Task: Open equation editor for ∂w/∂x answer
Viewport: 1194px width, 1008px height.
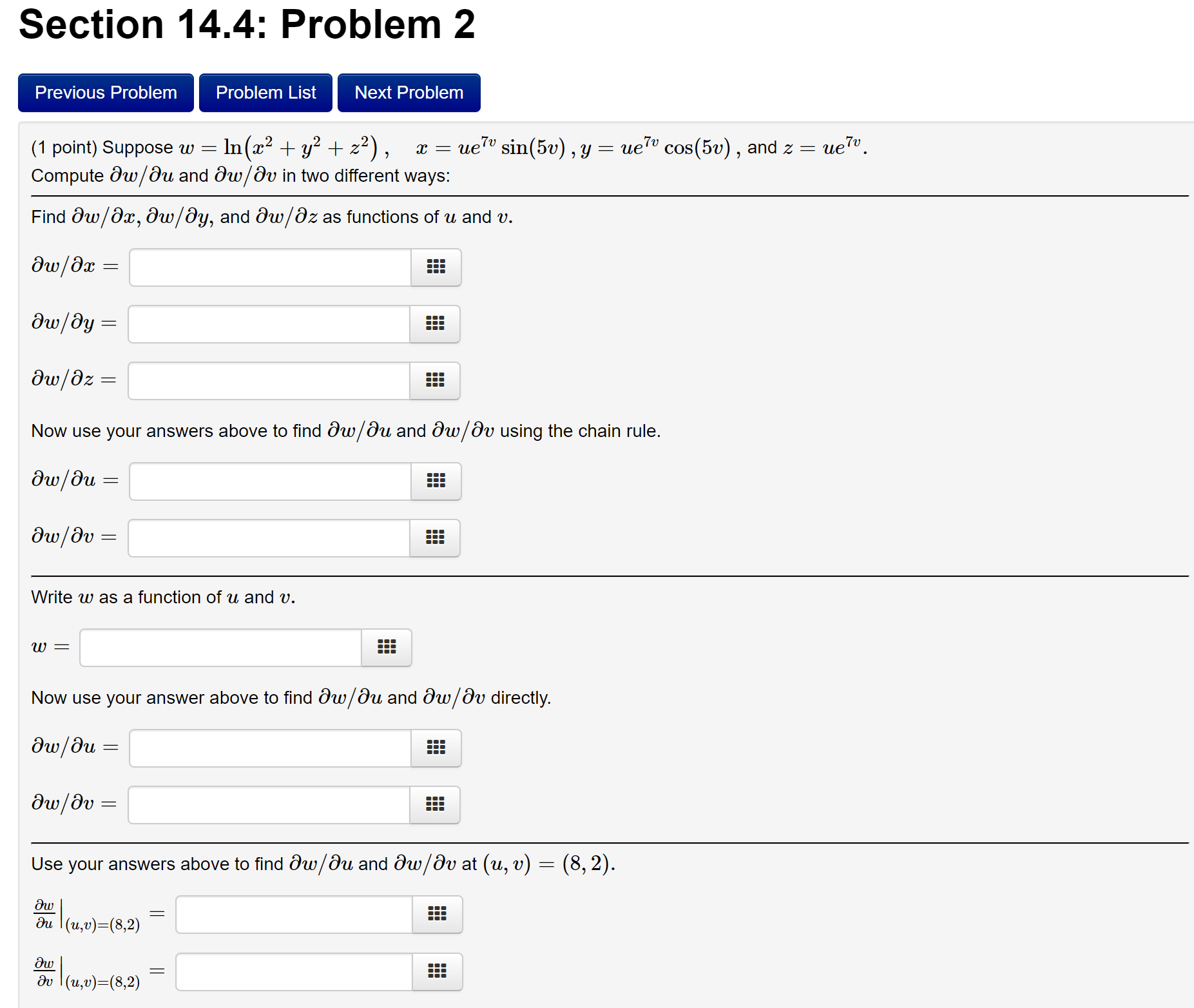Action: (436, 267)
